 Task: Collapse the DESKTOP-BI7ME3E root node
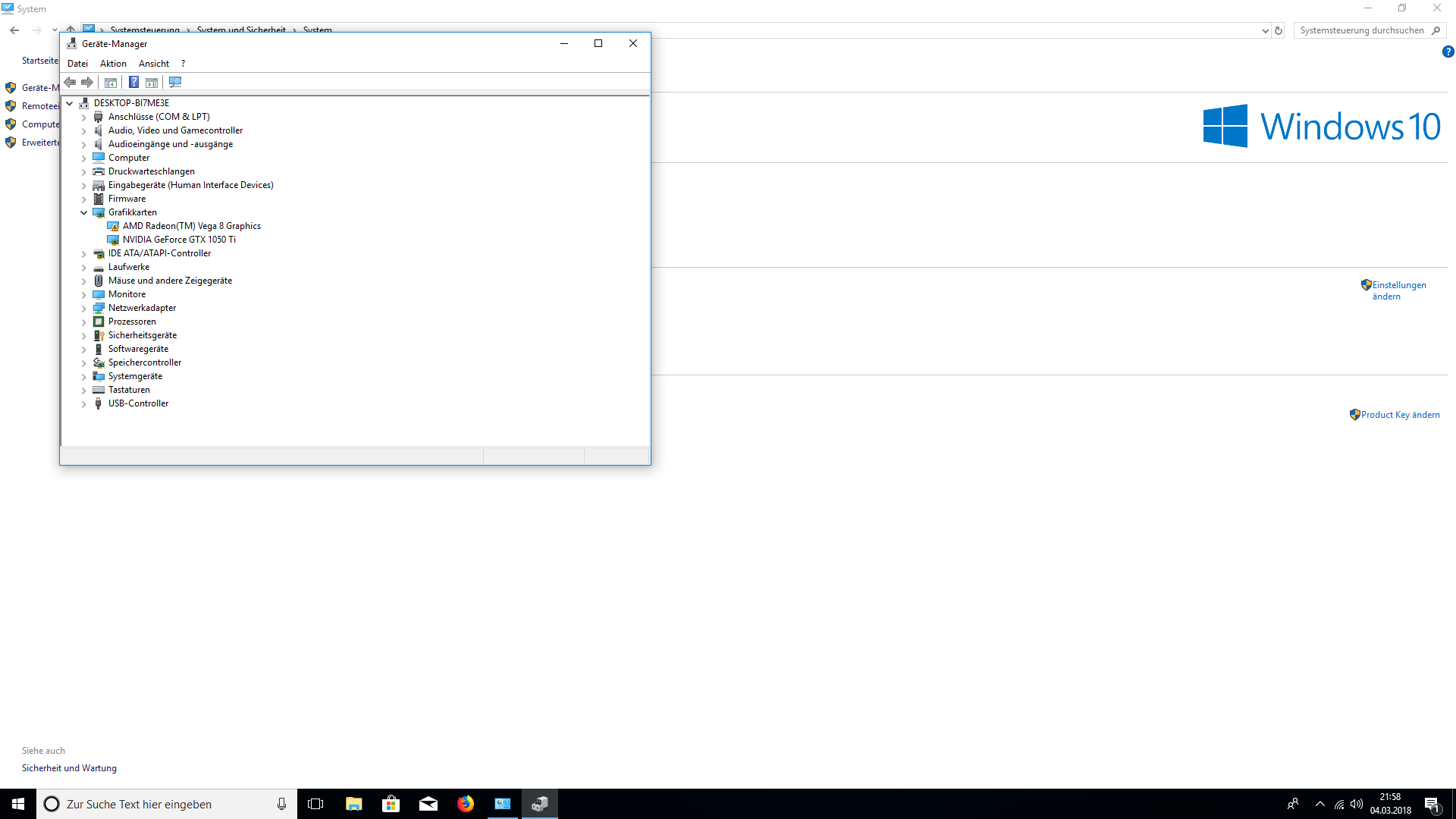click(x=70, y=103)
